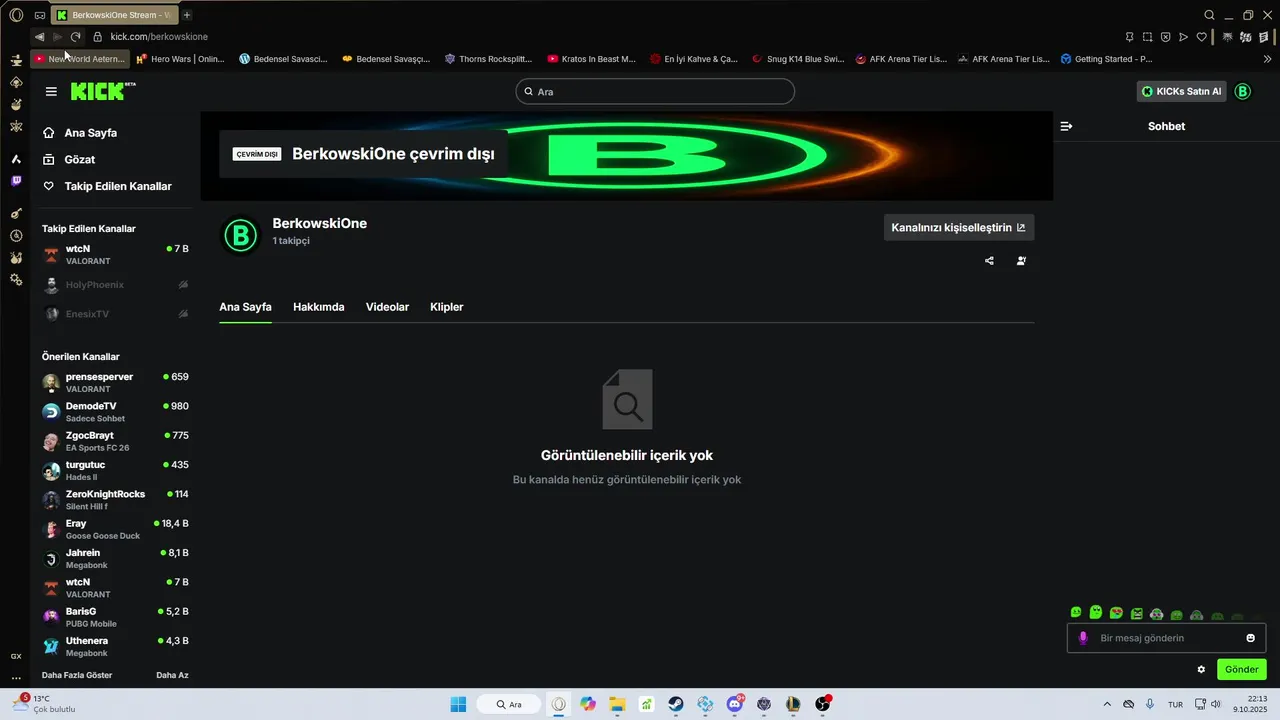Click the pin icon in address bar
This screenshot has height=720, width=1280.
(x=1129, y=37)
